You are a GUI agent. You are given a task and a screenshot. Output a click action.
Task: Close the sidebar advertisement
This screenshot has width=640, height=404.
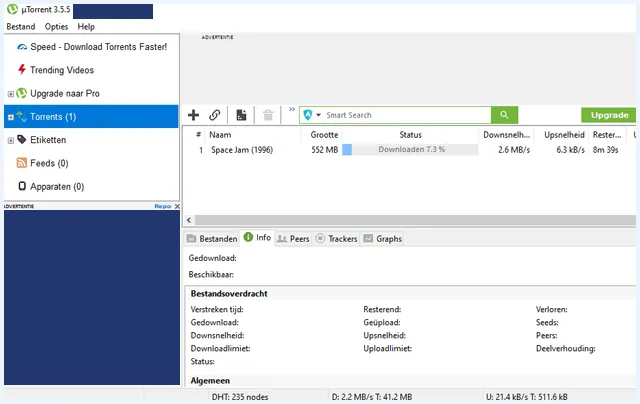tap(177, 206)
